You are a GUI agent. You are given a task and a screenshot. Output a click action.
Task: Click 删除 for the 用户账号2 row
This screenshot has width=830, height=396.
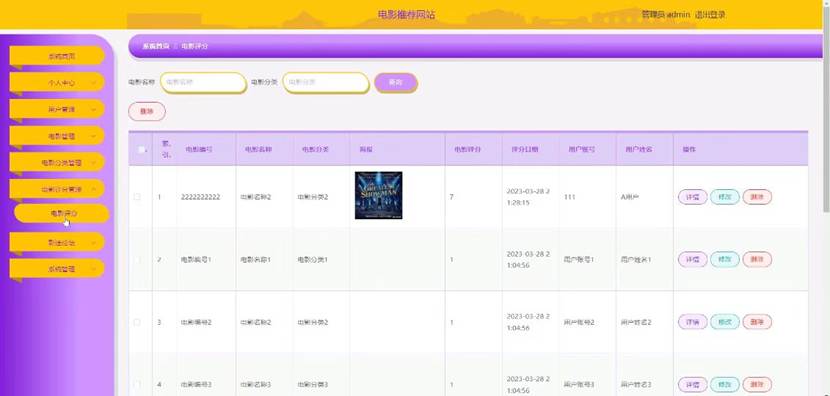[757, 322]
